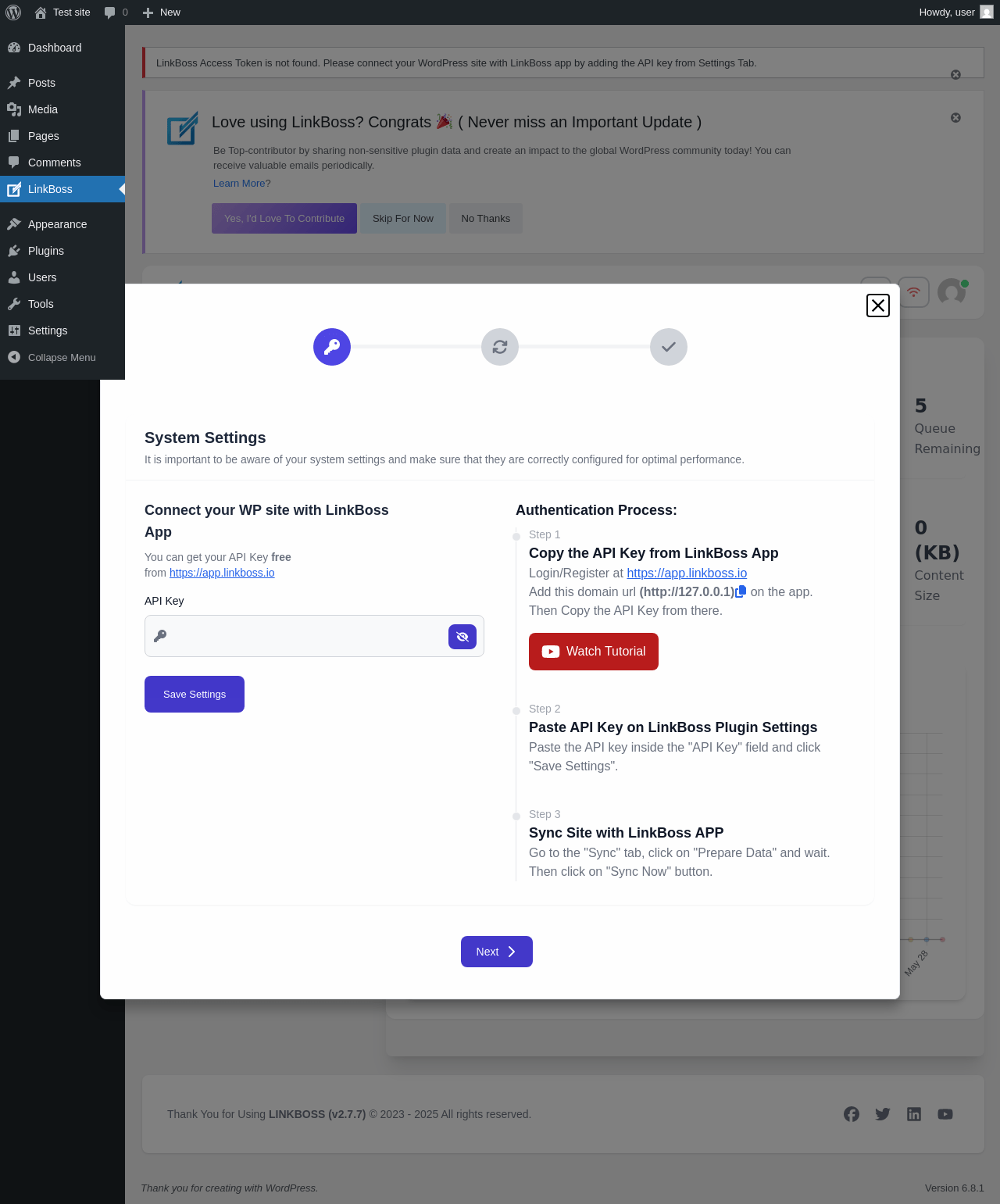The image size is (1000, 1204).
Task: Click Skip For Now button
Action: (403, 219)
